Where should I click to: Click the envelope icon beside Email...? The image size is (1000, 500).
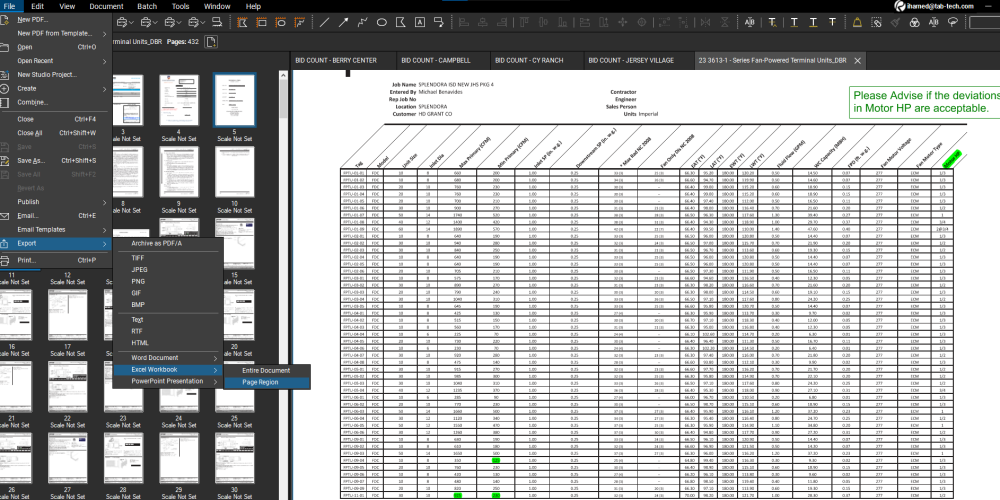click(5, 216)
